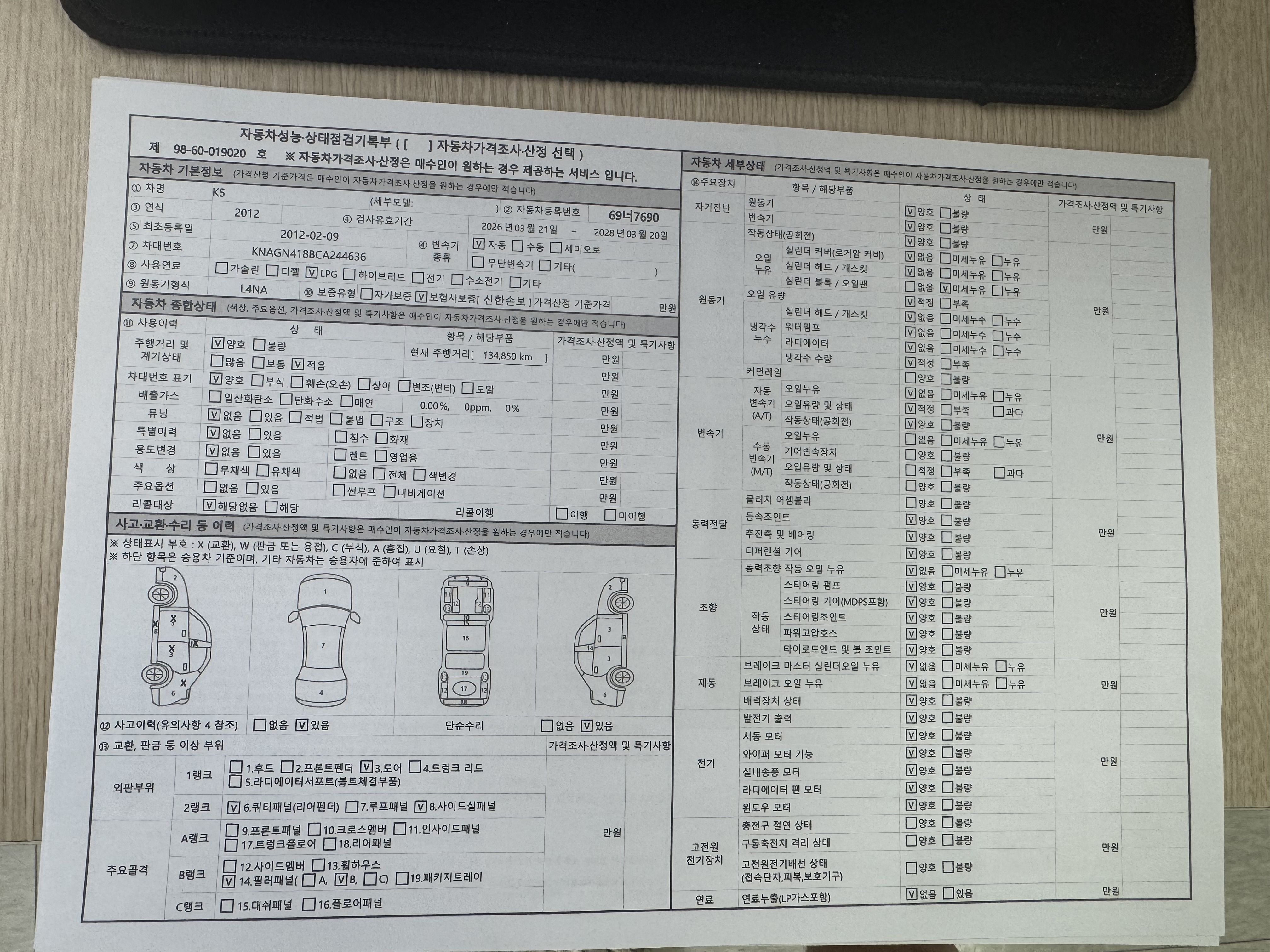The width and height of the screenshot is (1270, 952).
Task: Tick the 탄화수소 emissions checkbox
Action: click(287, 399)
